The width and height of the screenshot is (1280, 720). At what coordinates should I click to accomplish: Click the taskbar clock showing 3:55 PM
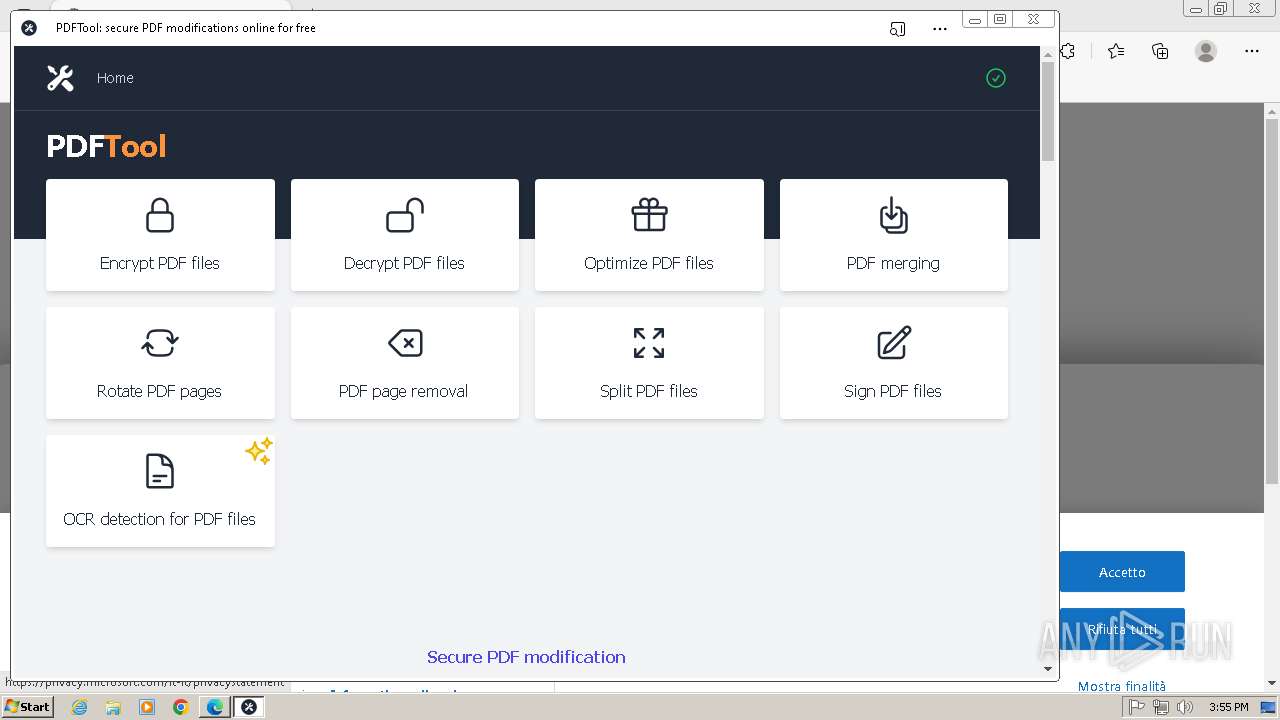[1228, 707]
